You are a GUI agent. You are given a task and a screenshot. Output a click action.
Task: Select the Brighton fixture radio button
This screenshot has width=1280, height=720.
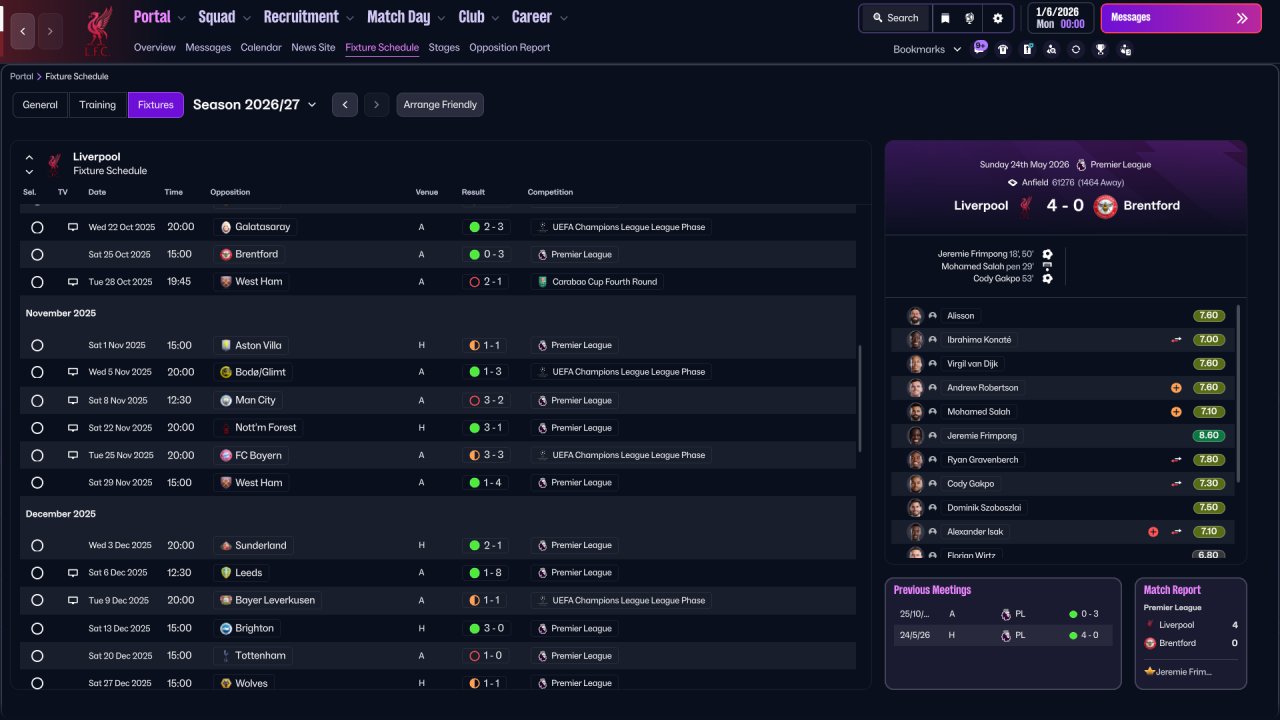tap(37, 629)
